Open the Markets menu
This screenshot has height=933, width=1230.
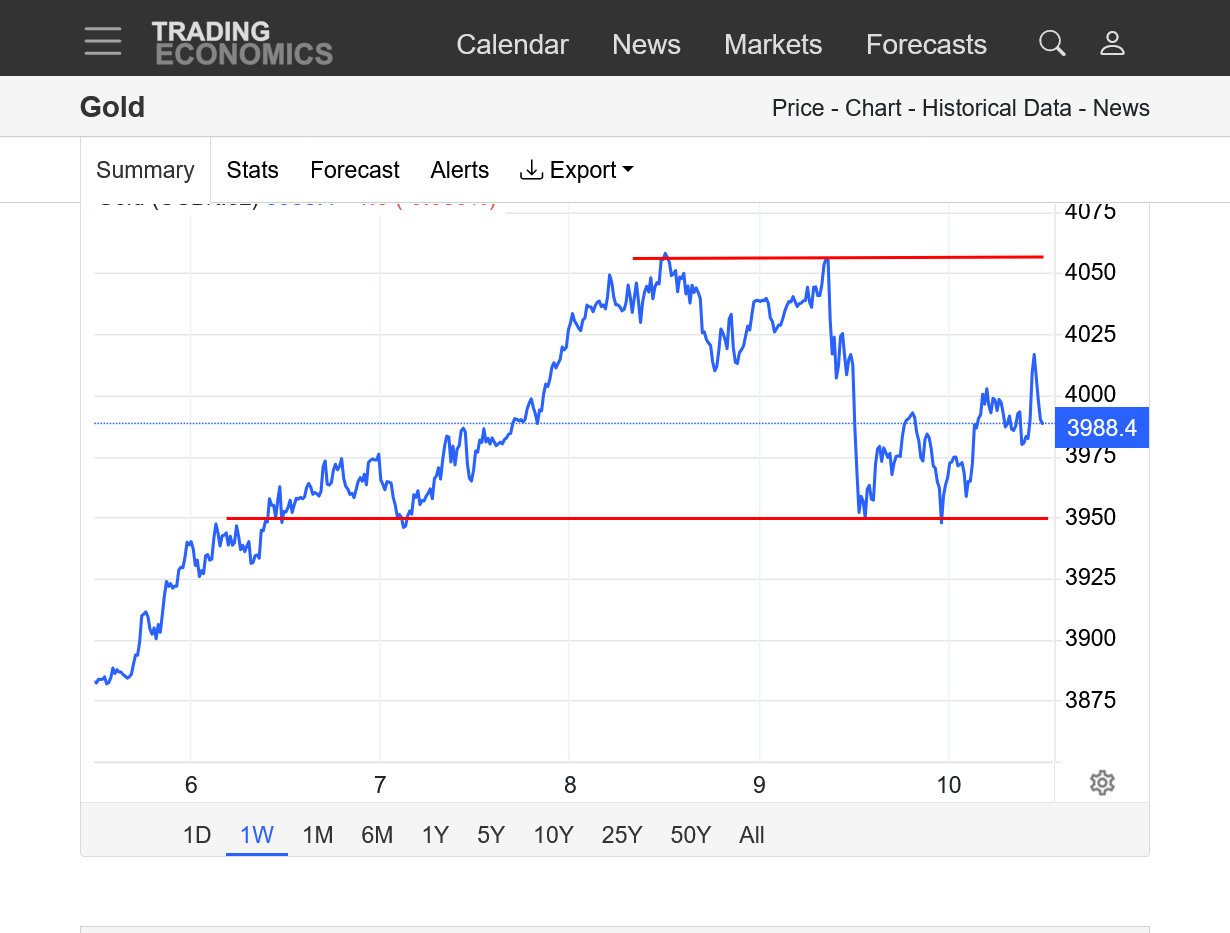click(x=773, y=45)
